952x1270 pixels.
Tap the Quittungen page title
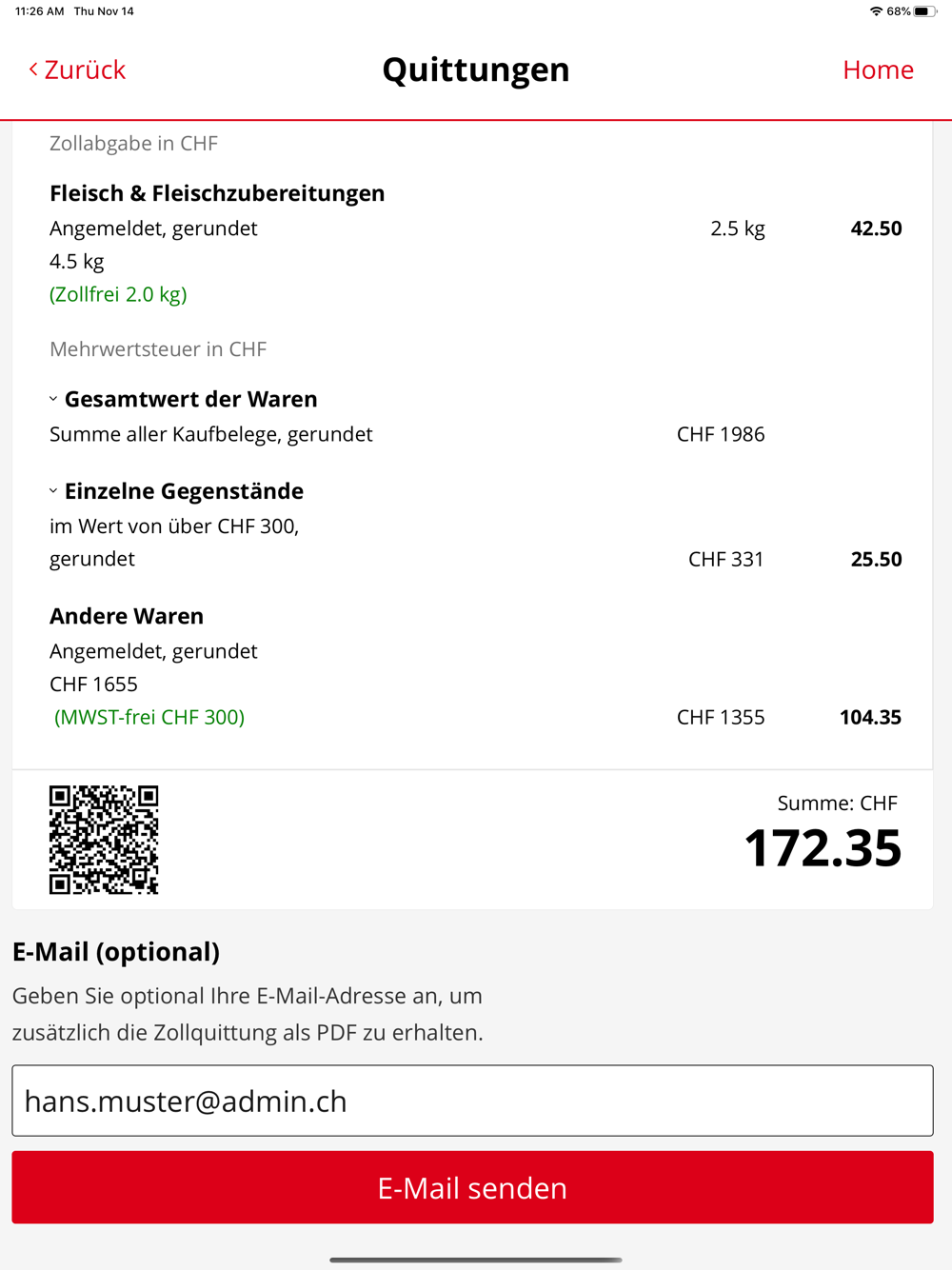pyautogui.click(x=476, y=69)
